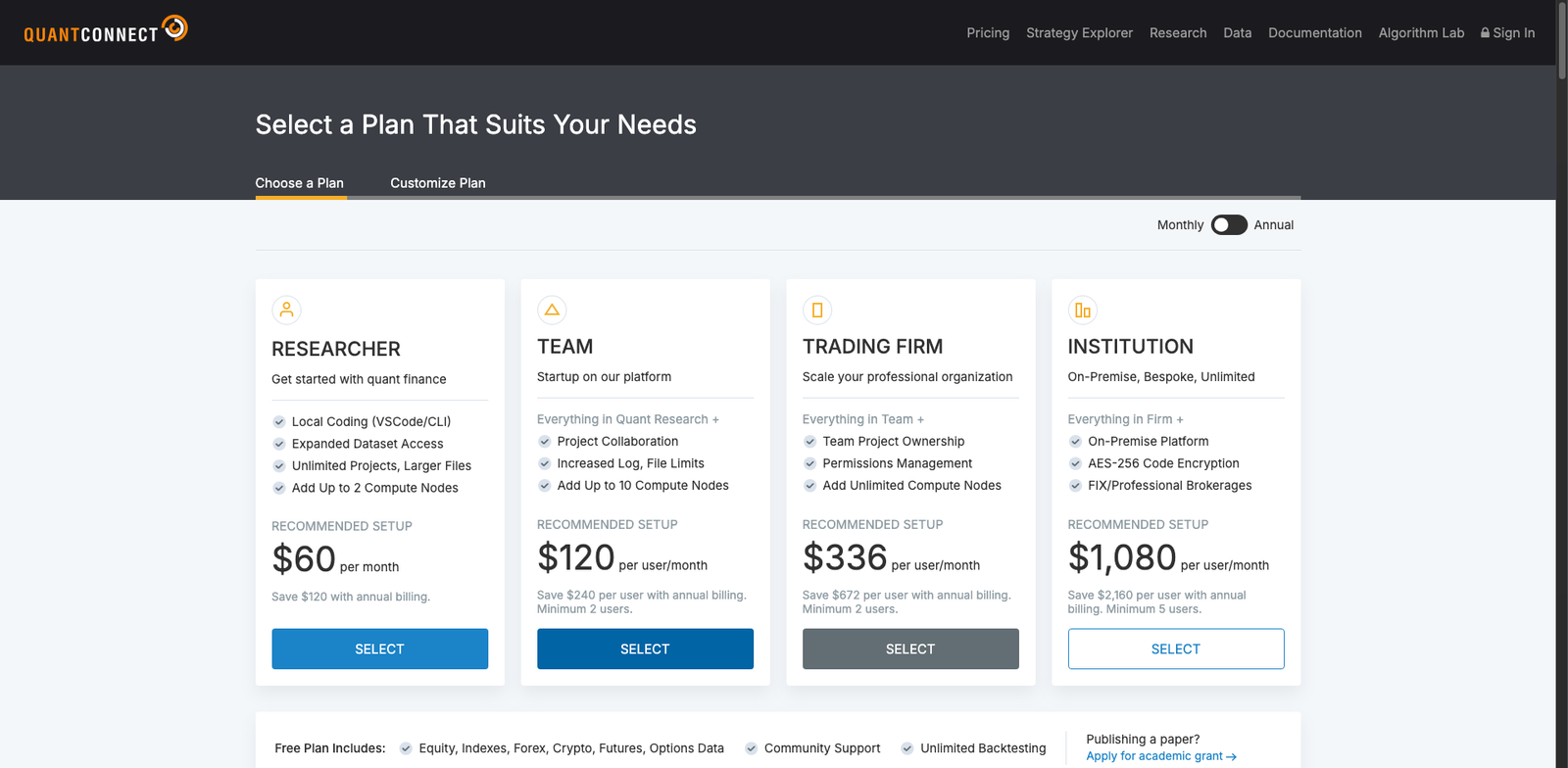Click the Team plan triangle icon

552,311
